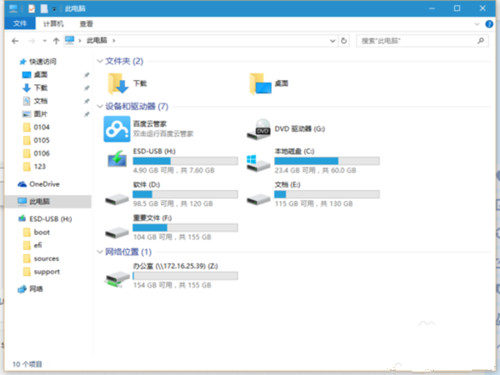The width and height of the screenshot is (500, 375).
Task: Switch to the 计算机 ribbon tab
Action: coord(53,24)
